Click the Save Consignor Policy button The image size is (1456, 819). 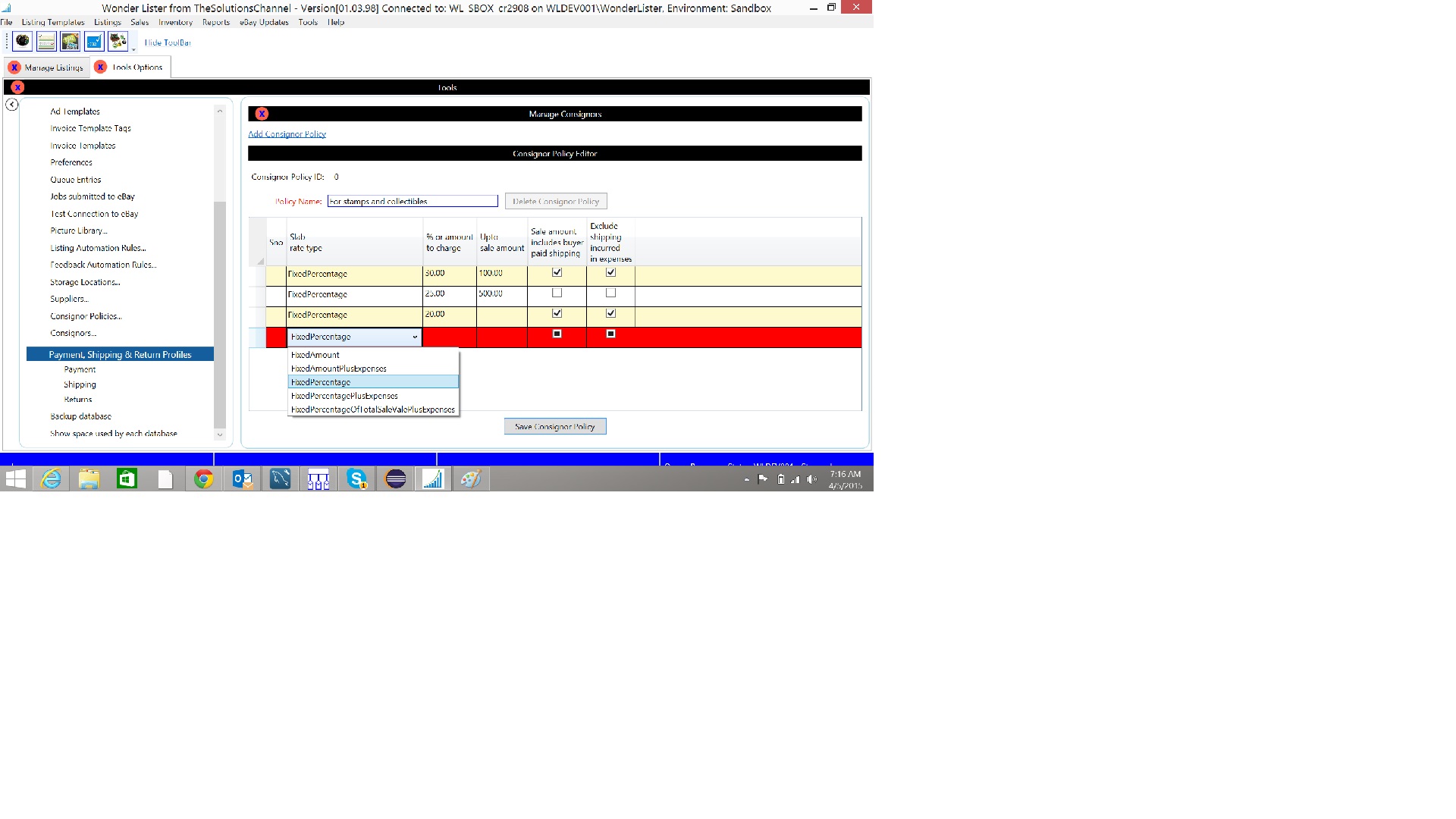555,427
